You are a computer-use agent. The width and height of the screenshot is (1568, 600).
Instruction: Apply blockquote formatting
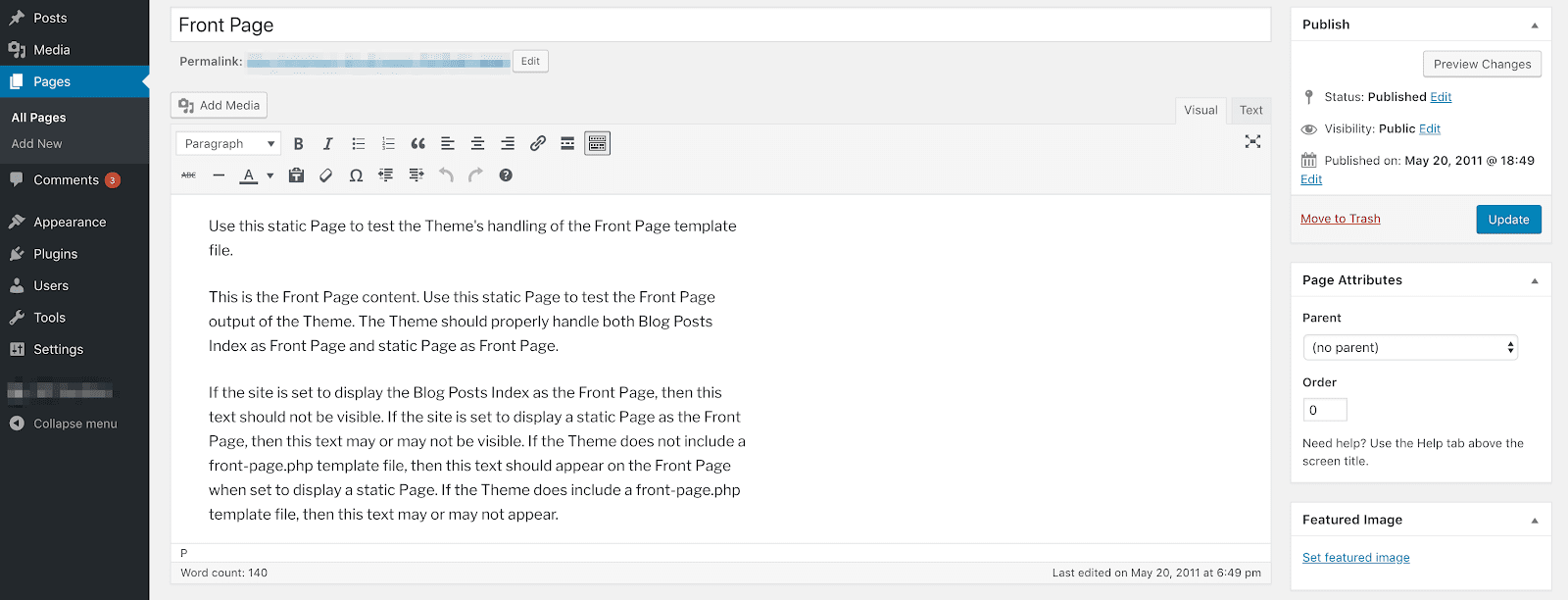(418, 143)
